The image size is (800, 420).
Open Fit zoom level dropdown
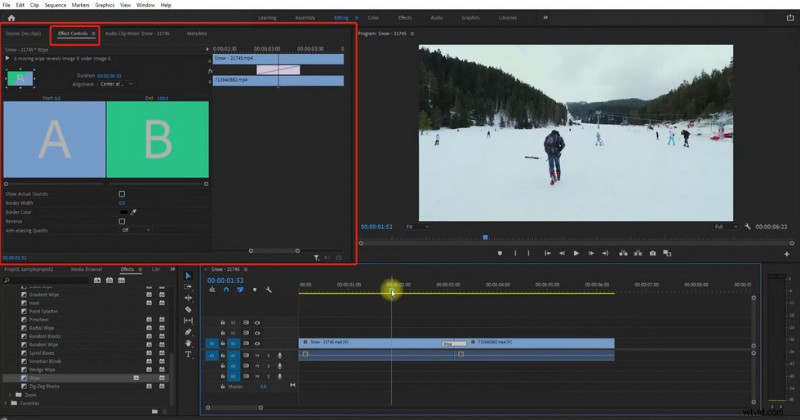[x=417, y=227]
